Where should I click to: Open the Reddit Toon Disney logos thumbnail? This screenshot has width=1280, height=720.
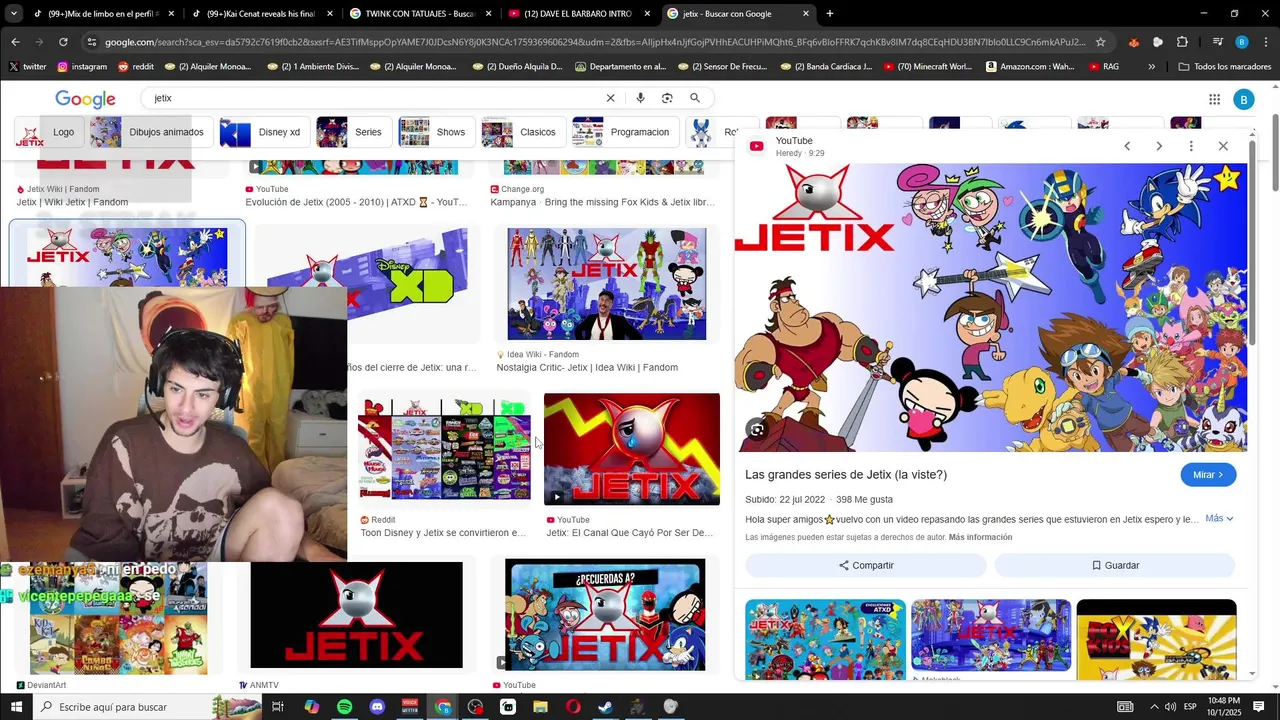[x=445, y=449]
